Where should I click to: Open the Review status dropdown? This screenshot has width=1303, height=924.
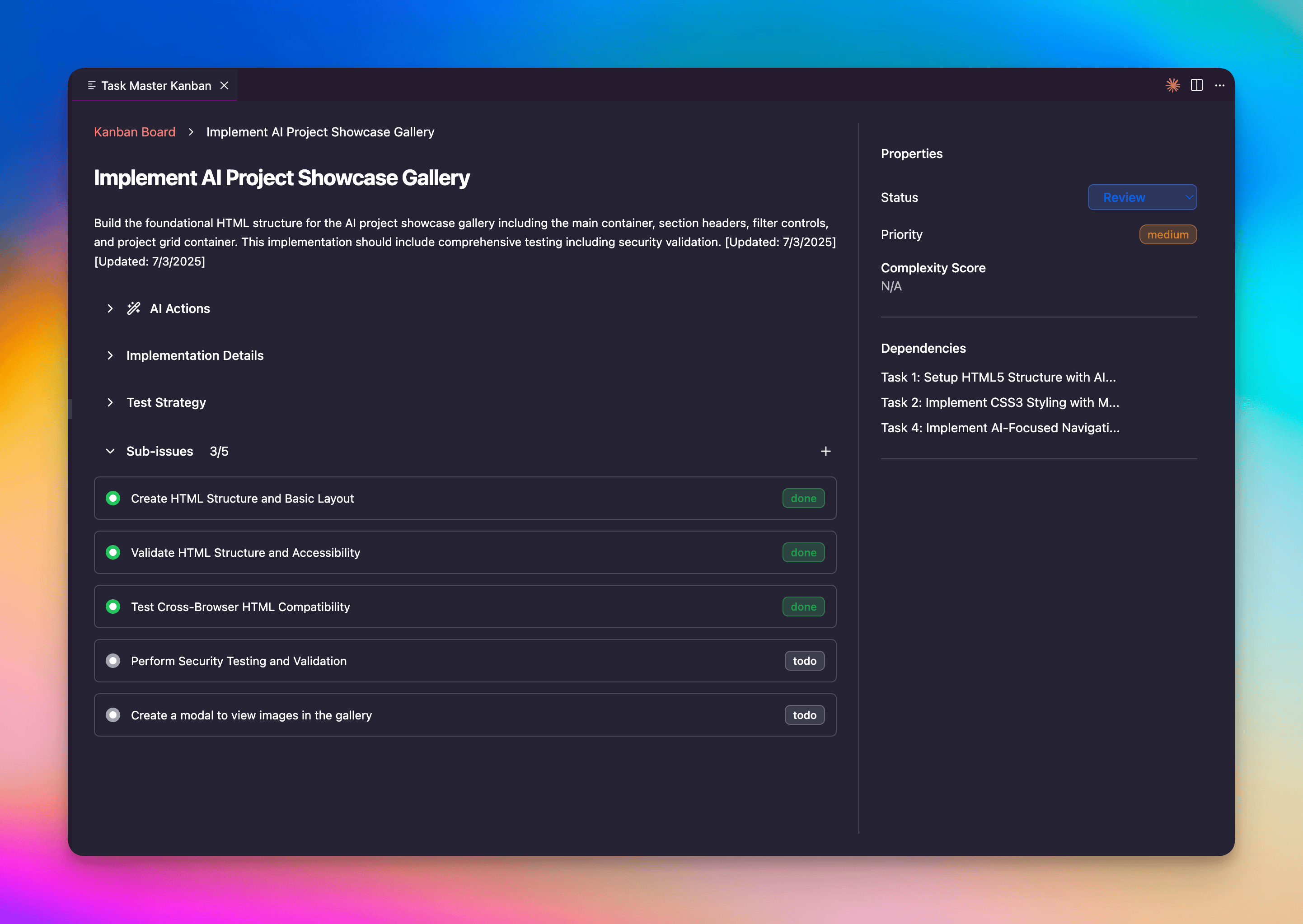[1142, 197]
